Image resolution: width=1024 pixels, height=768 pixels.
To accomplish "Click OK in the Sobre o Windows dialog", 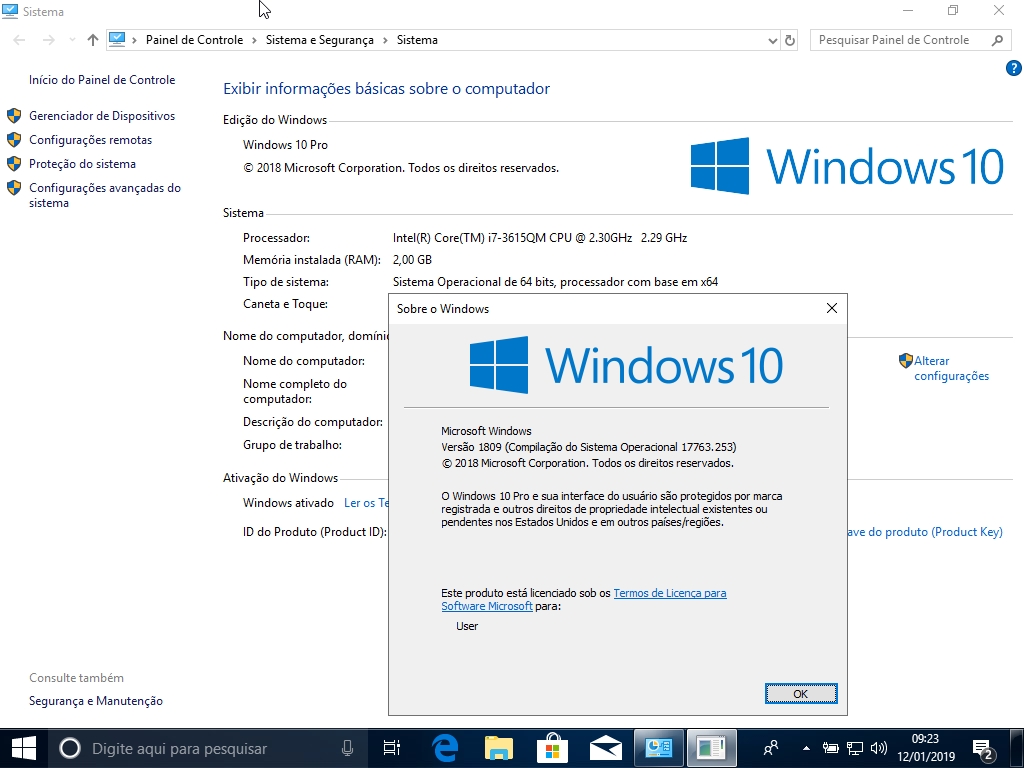I will pos(801,694).
